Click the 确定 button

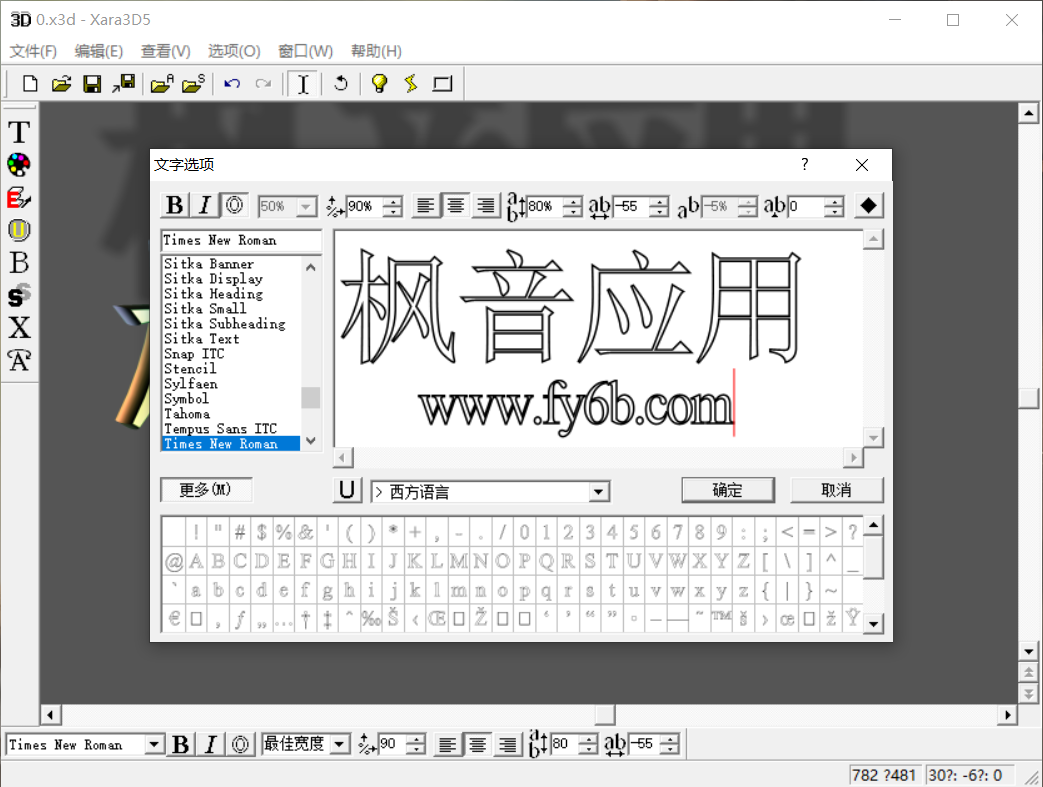728,490
